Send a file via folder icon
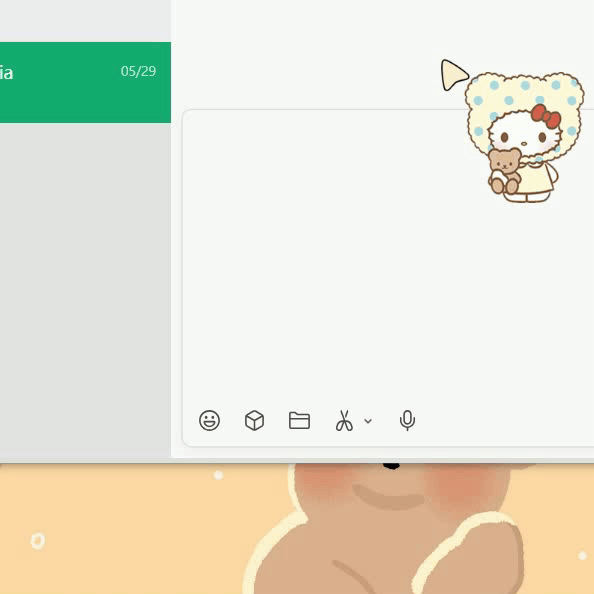Viewport: 594px width, 594px height. click(x=299, y=420)
